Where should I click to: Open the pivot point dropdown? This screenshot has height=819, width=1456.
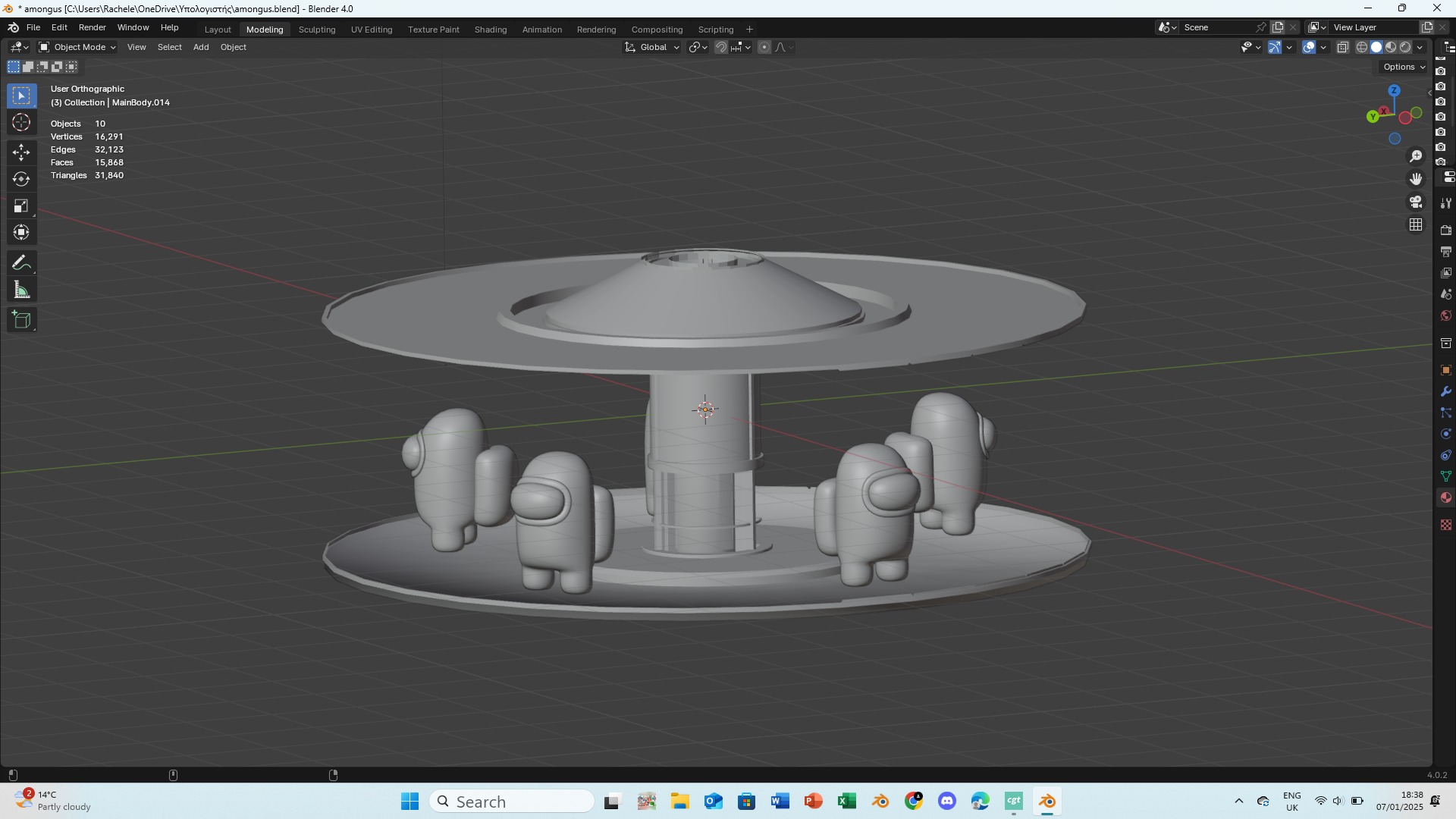(698, 47)
